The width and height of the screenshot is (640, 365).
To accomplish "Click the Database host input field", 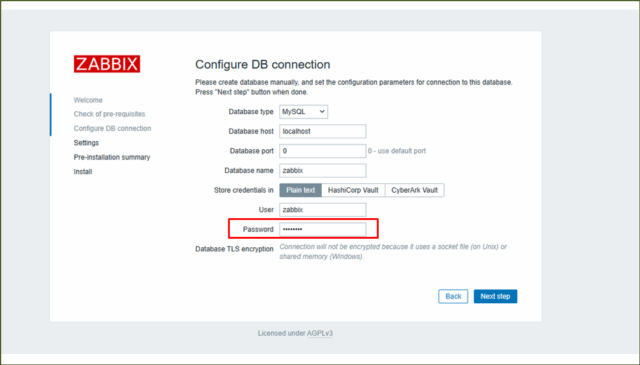I will [322, 131].
